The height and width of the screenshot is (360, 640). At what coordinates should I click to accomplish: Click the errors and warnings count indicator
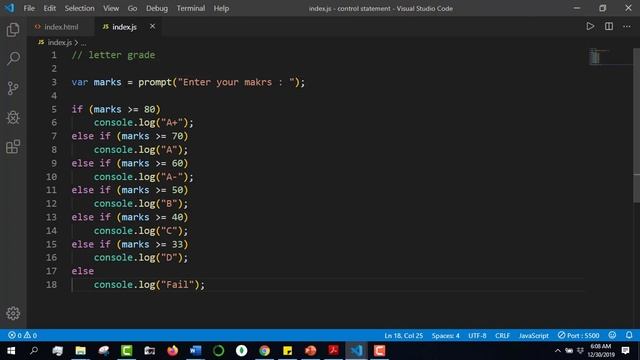coord(22,336)
